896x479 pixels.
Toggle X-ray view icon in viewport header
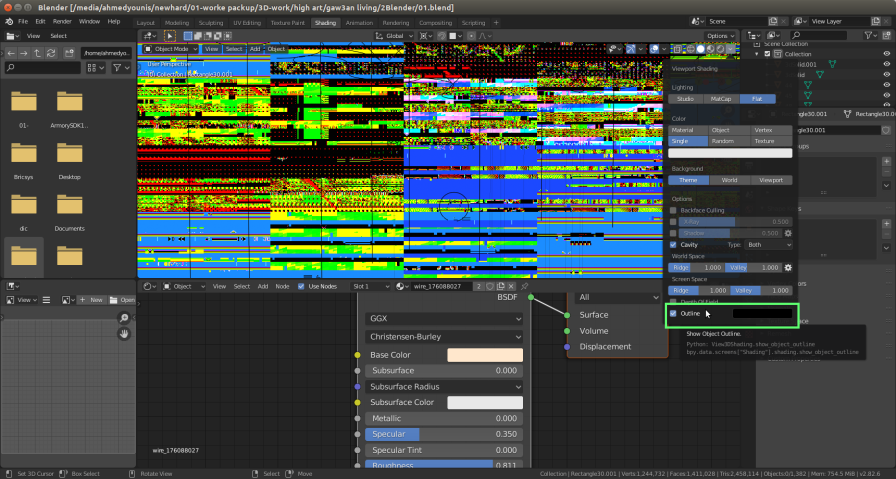pyautogui.click(x=678, y=49)
